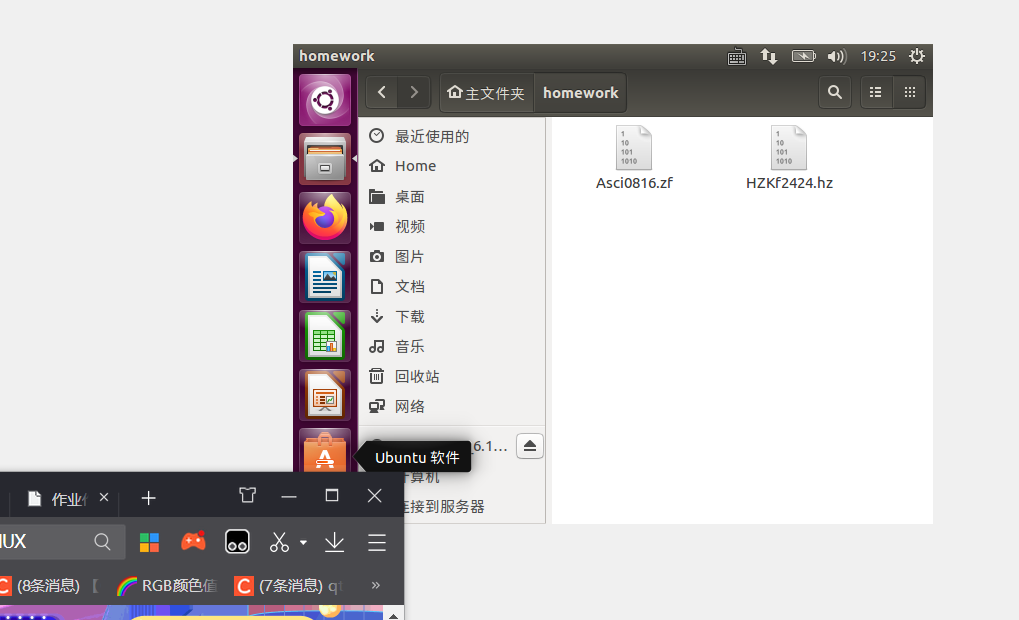
Task: Open sound volume indicator
Action: tap(837, 57)
